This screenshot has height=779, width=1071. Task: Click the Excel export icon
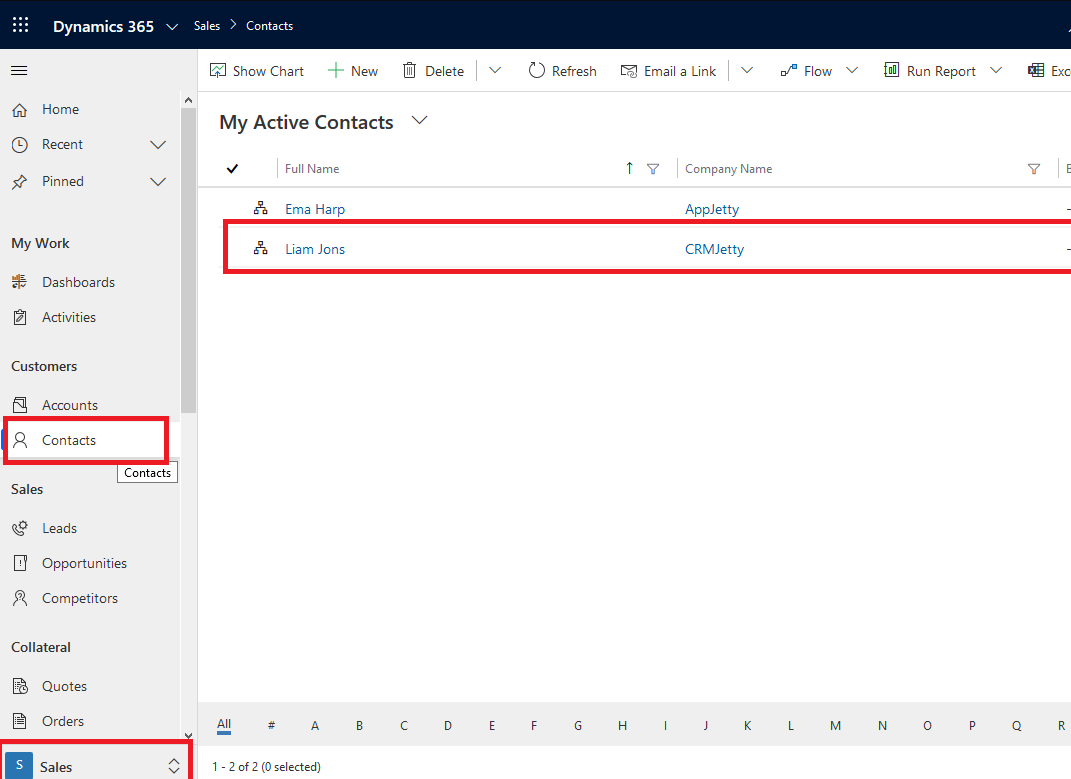1035,70
